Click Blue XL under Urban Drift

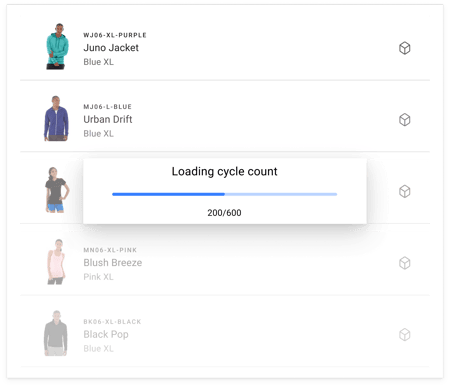[x=98, y=134]
